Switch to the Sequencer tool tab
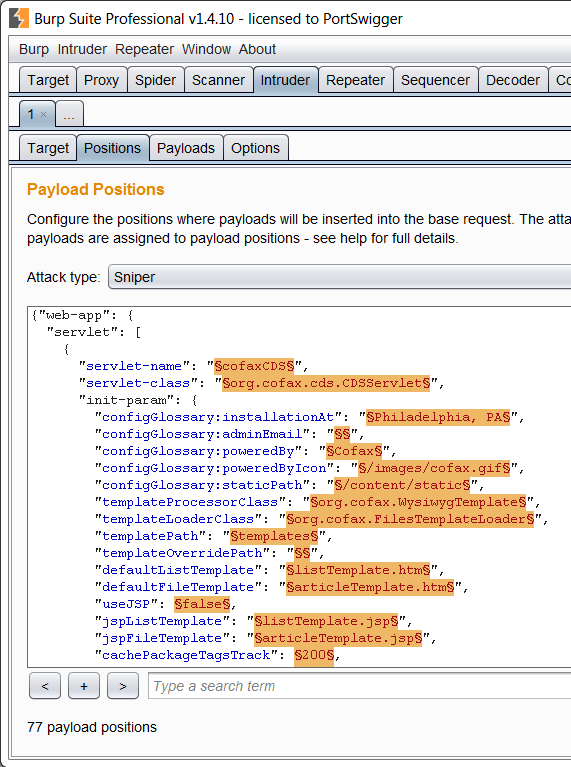 (435, 80)
